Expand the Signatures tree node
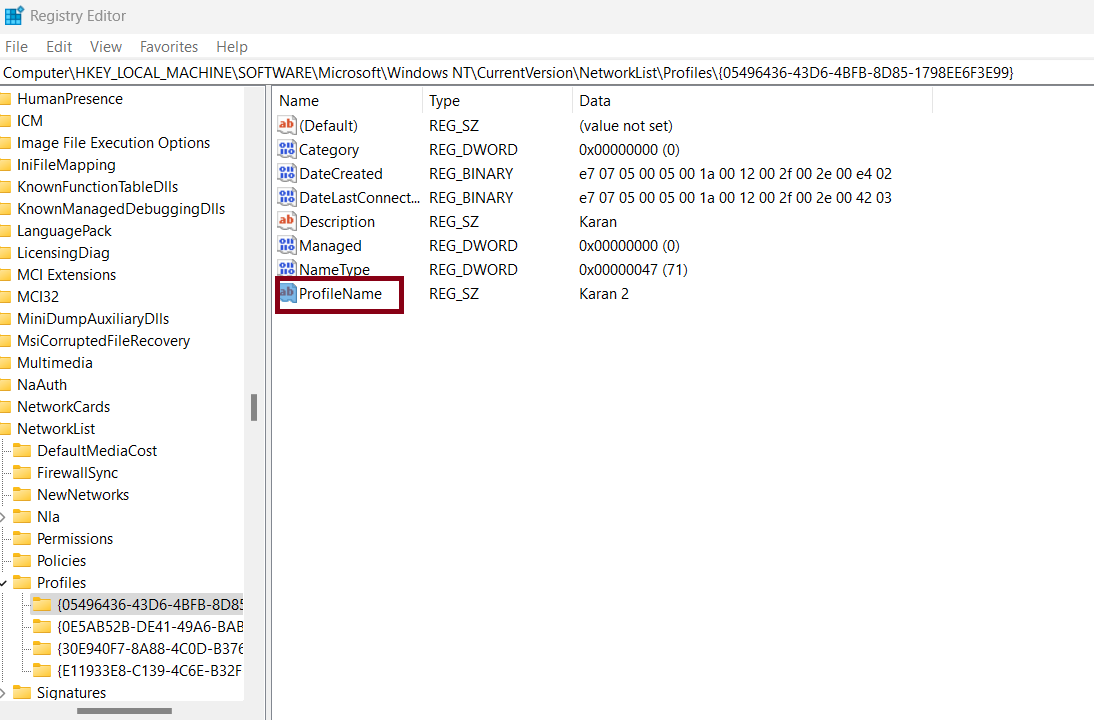Image resolution: width=1094 pixels, height=720 pixels. [x=3, y=693]
